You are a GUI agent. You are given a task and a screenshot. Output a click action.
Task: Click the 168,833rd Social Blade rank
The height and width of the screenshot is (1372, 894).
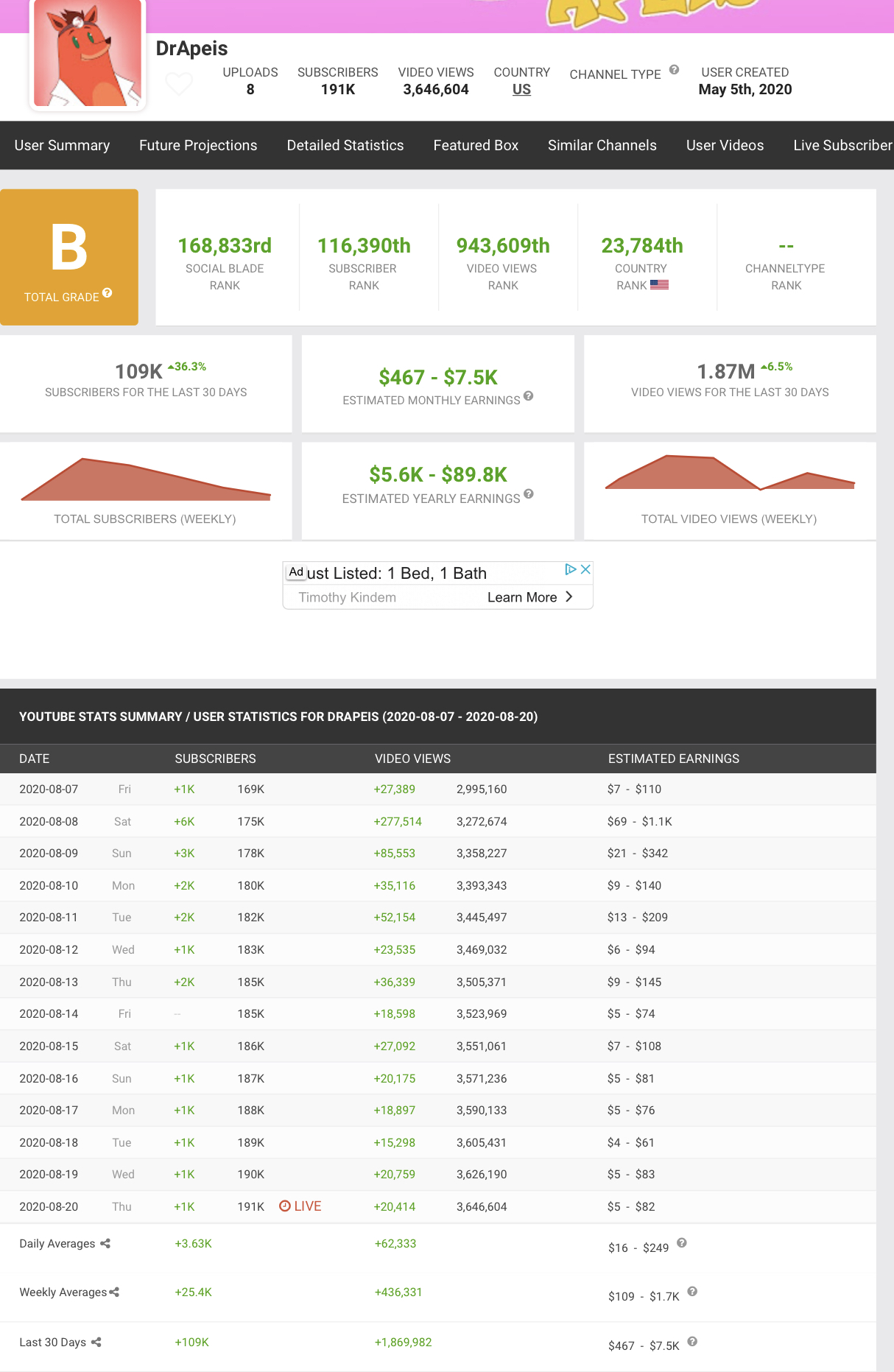pyautogui.click(x=225, y=245)
